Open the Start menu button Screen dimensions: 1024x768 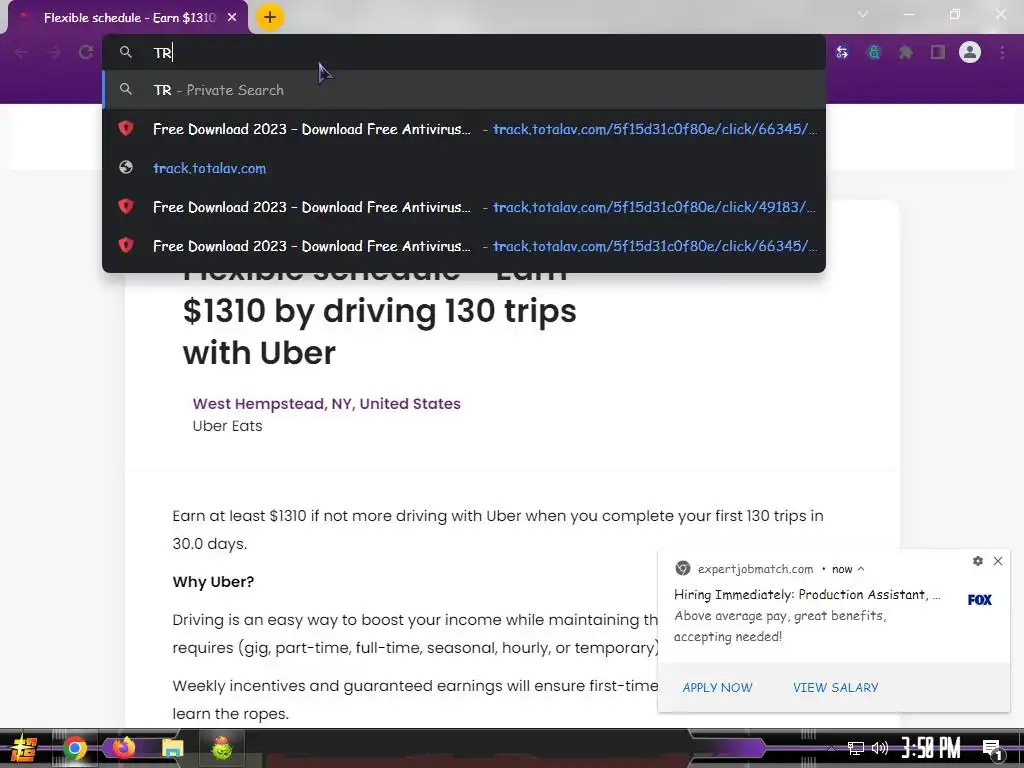(22, 748)
